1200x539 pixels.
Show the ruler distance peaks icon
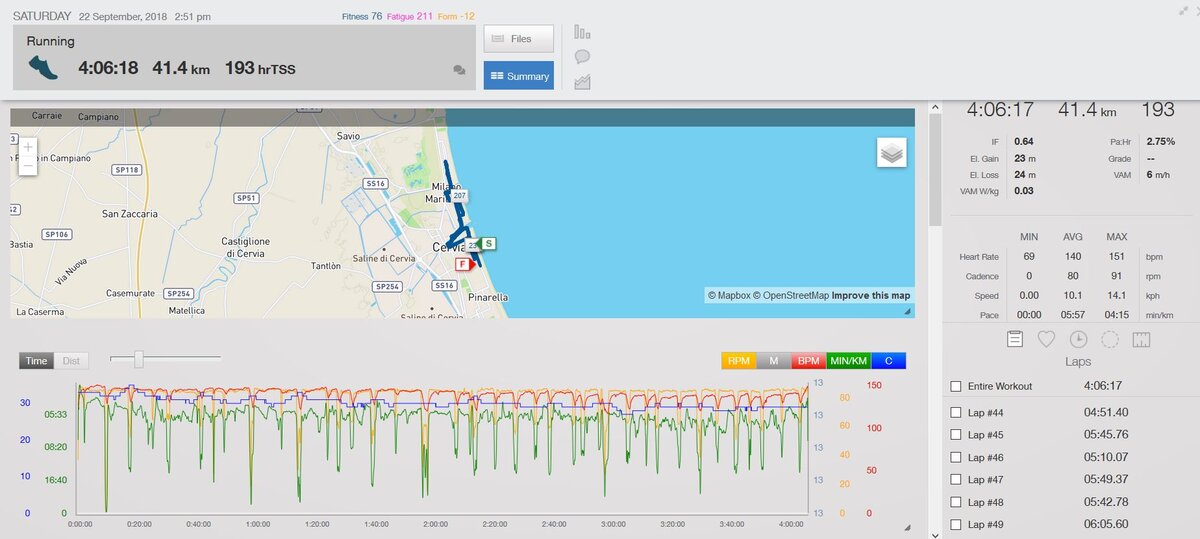(1141, 339)
